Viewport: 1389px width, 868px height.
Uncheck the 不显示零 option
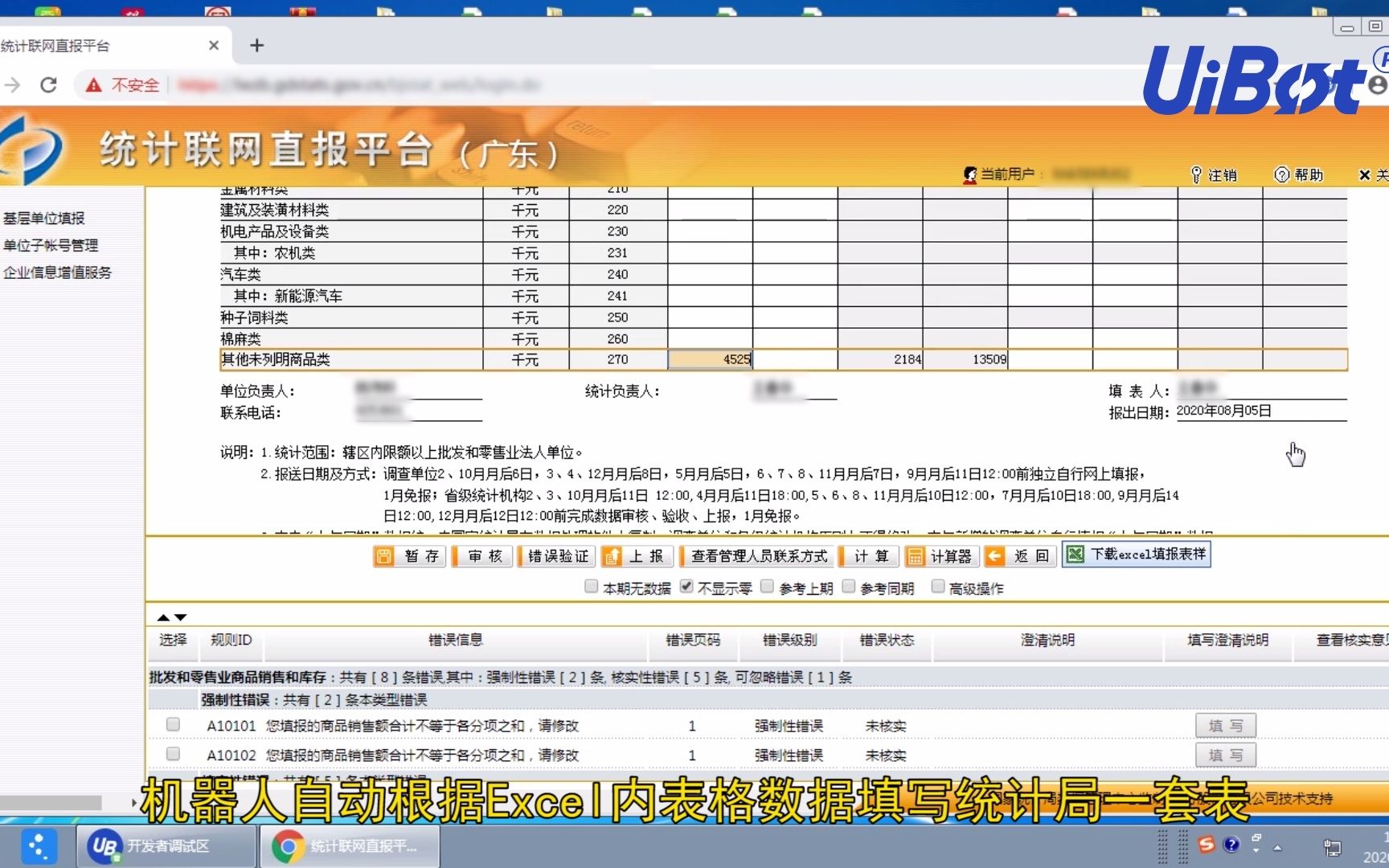(x=686, y=587)
